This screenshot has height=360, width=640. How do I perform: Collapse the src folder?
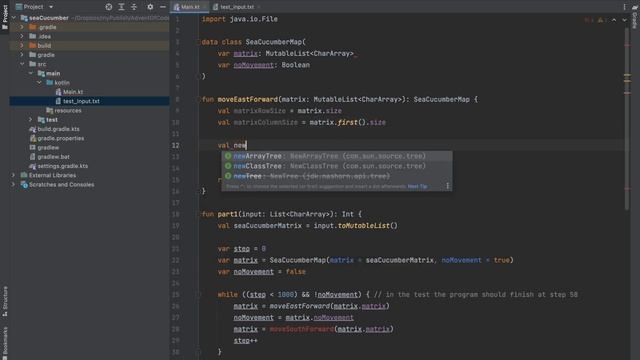pos(22,64)
